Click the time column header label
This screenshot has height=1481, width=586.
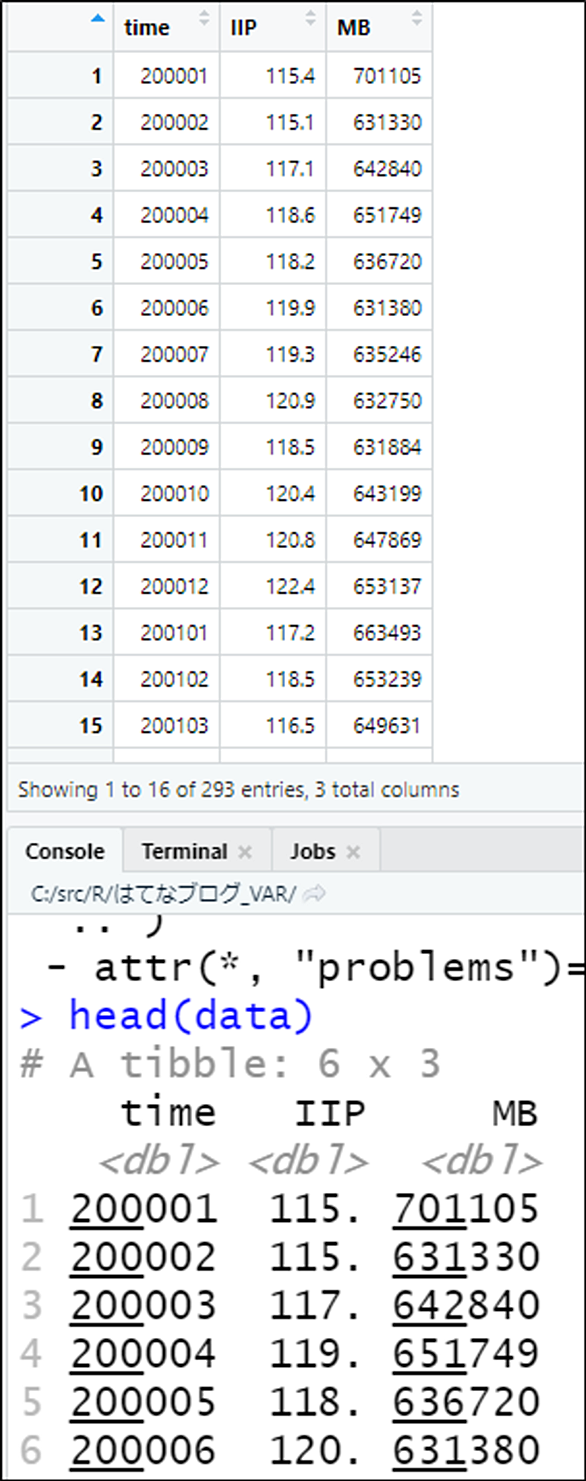(x=147, y=28)
